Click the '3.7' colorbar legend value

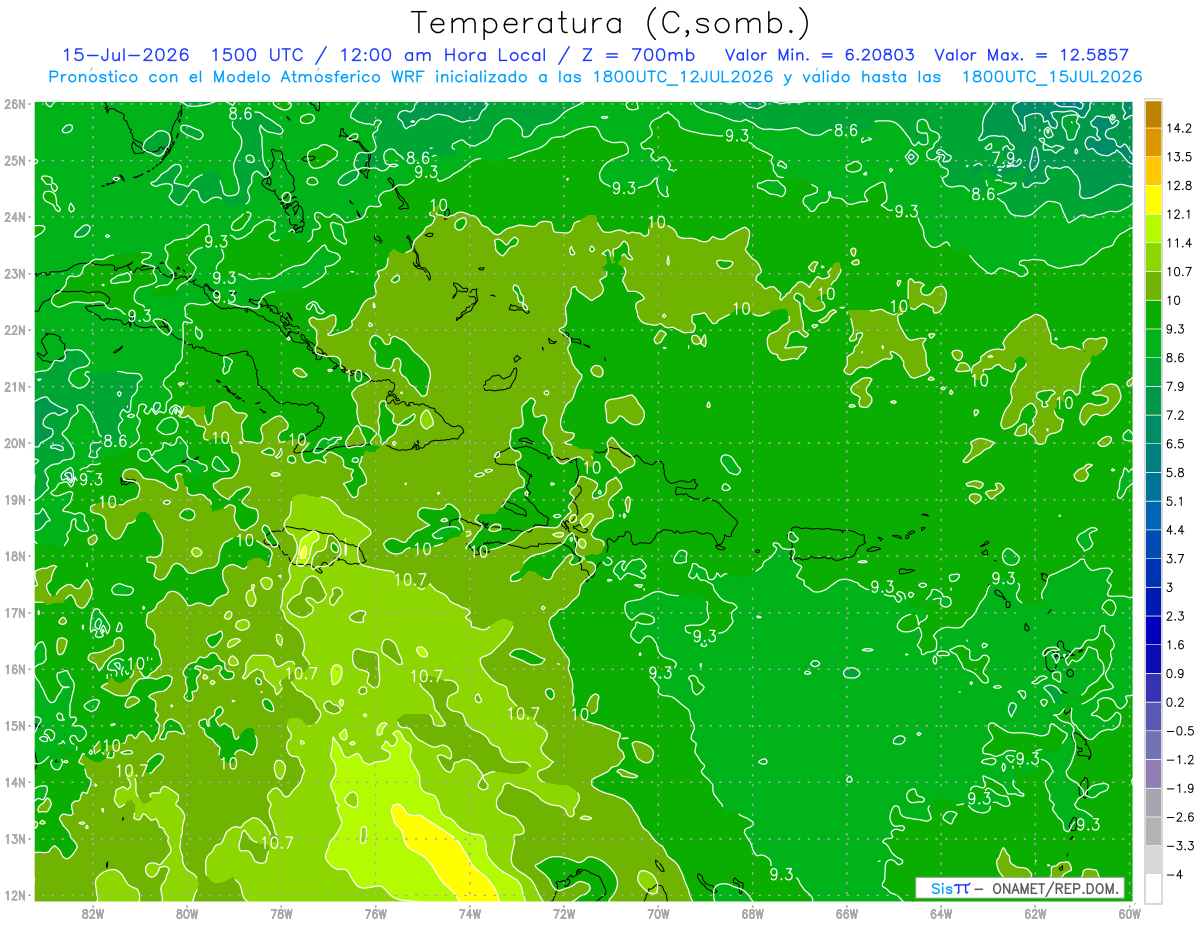tap(1176, 558)
